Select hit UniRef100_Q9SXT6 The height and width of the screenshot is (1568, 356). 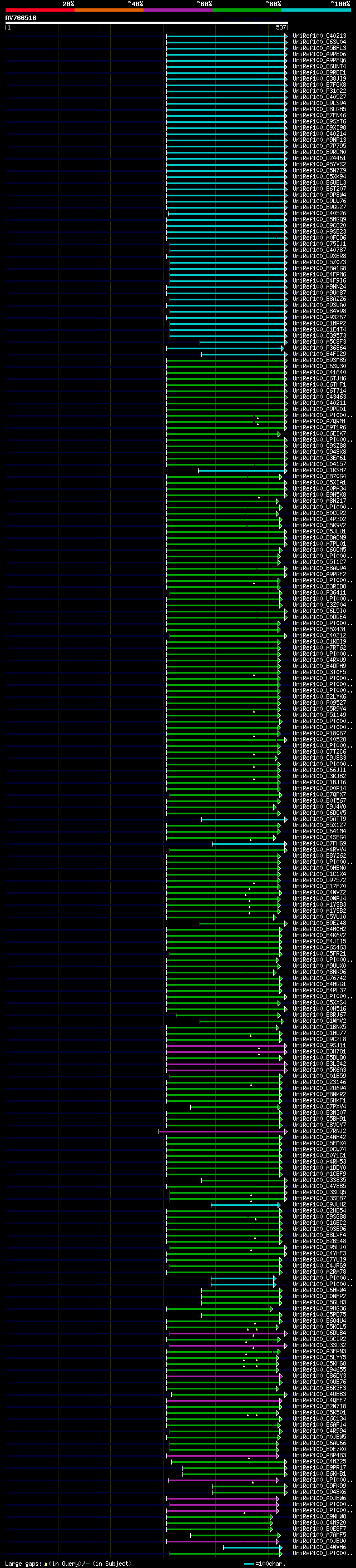tap(319, 121)
